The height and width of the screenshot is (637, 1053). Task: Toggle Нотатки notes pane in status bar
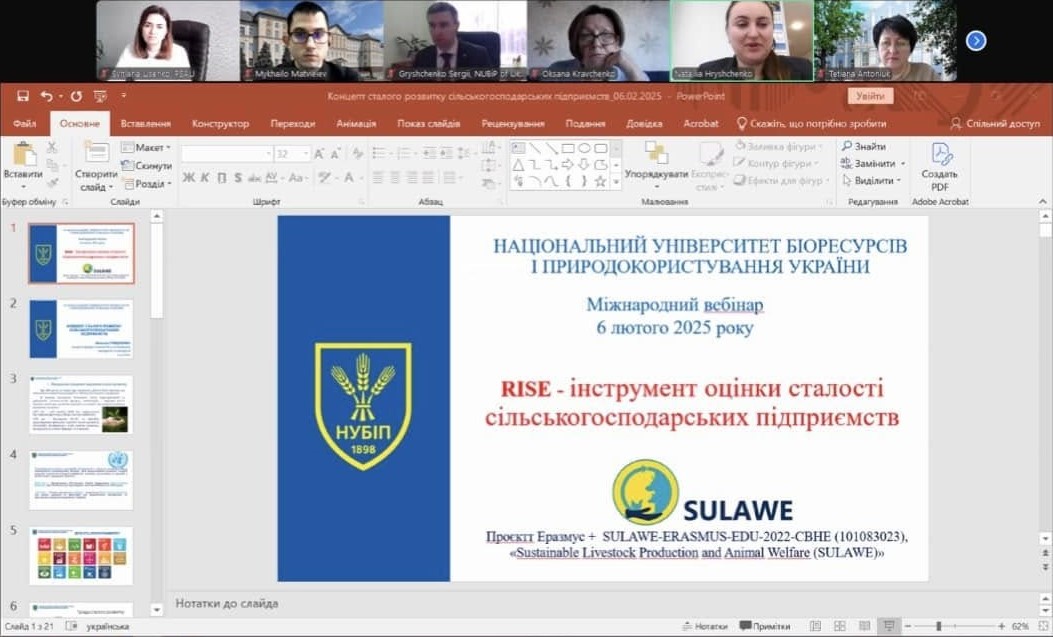point(704,626)
